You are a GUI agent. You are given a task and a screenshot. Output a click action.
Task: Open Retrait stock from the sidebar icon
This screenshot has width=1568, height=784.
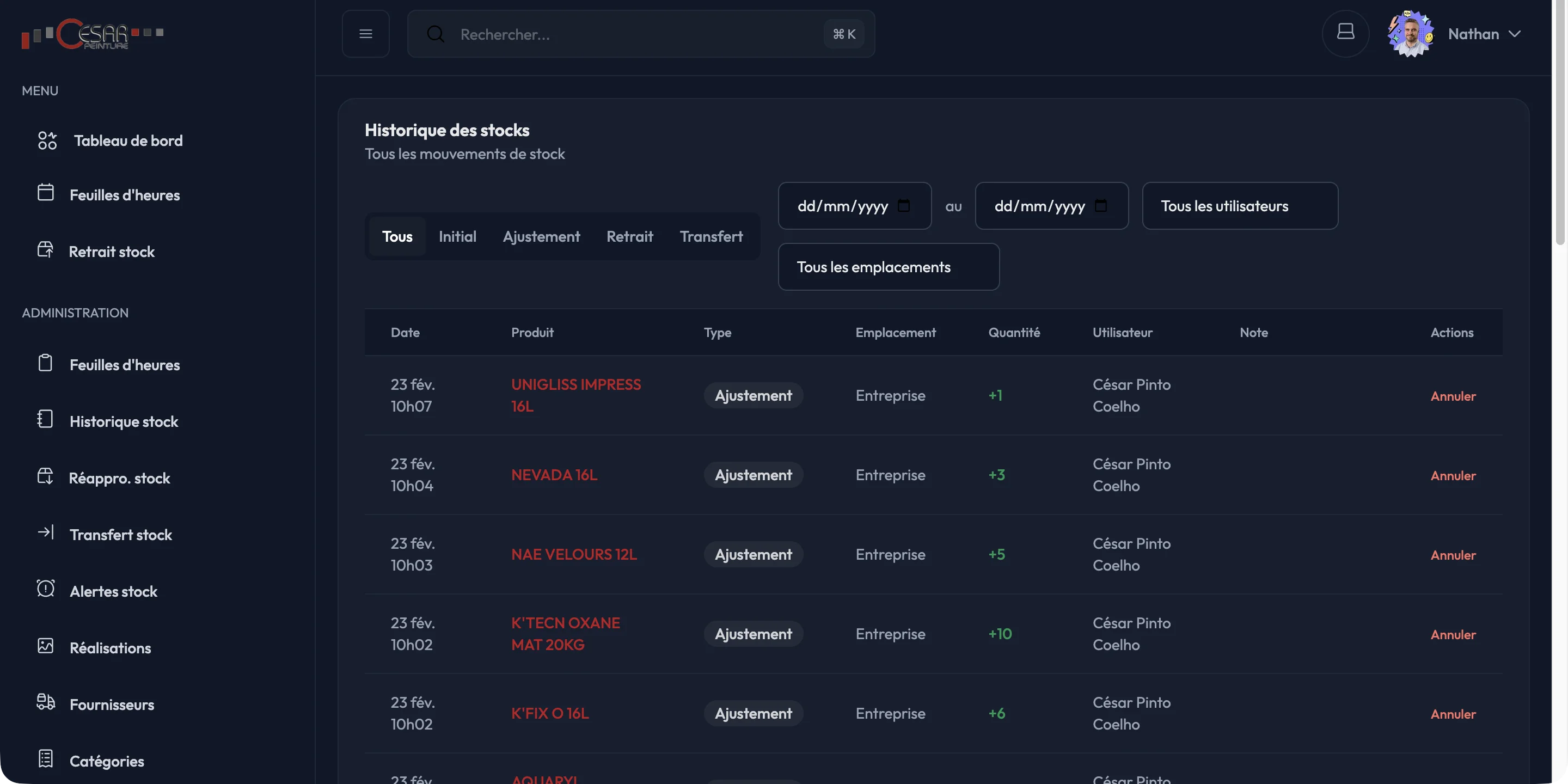click(46, 249)
